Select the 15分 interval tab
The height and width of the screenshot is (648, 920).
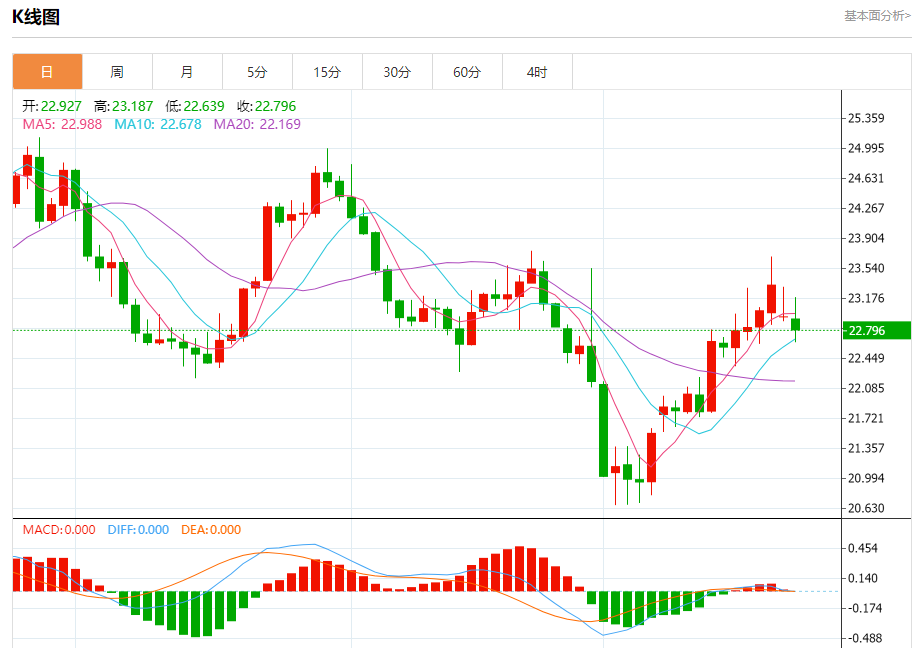327,72
